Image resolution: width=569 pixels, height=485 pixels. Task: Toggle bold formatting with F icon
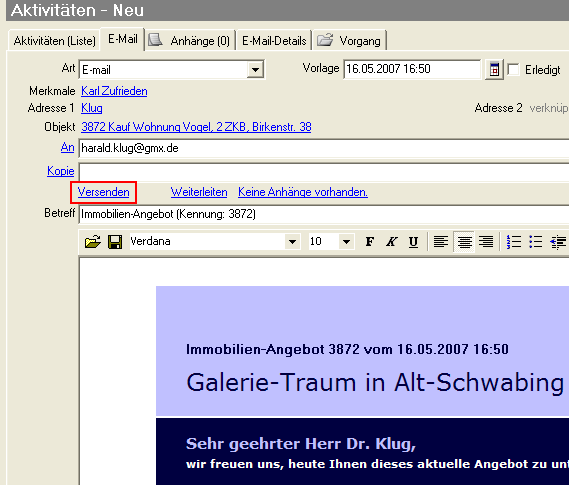pyautogui.click(x=370, y=242)
